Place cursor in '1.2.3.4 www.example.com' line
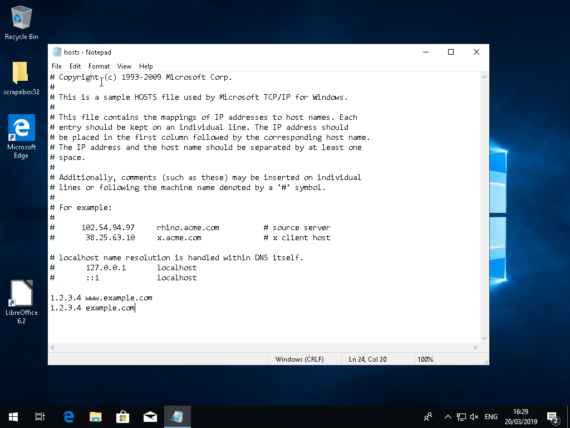The image size is (570, 428). pos(101,298)
